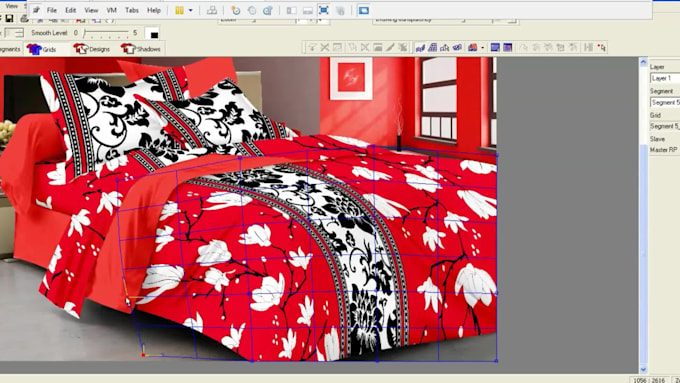The width and height of the screenshot is (680, 383).
Task: Open the View menu of the background application
Action: tap(11, 6)
